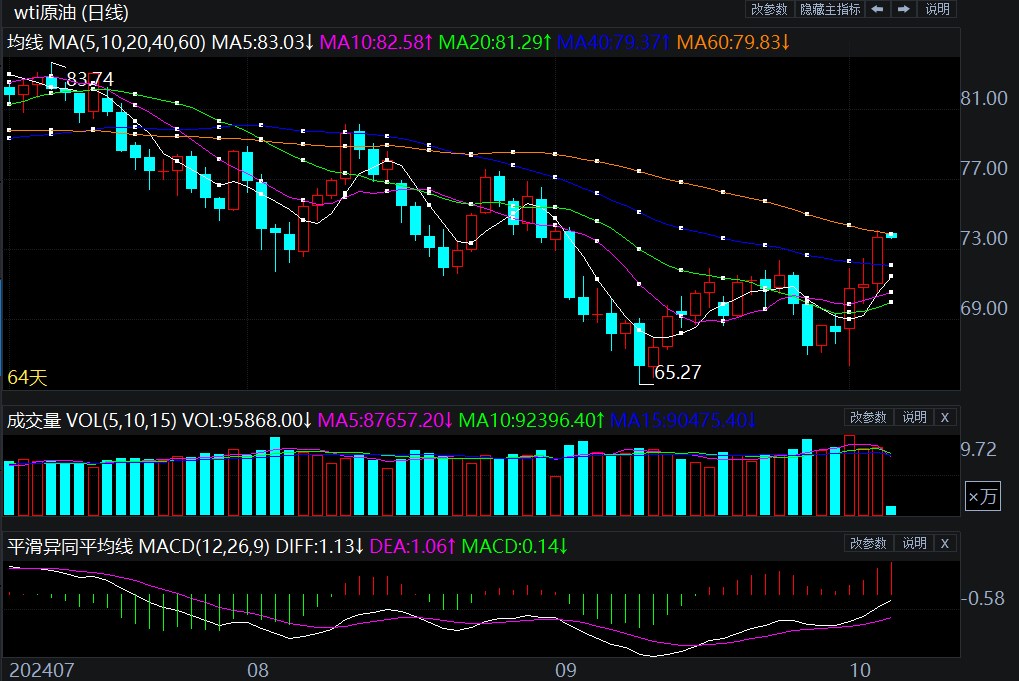Close the MACD indicator panel

946,544
